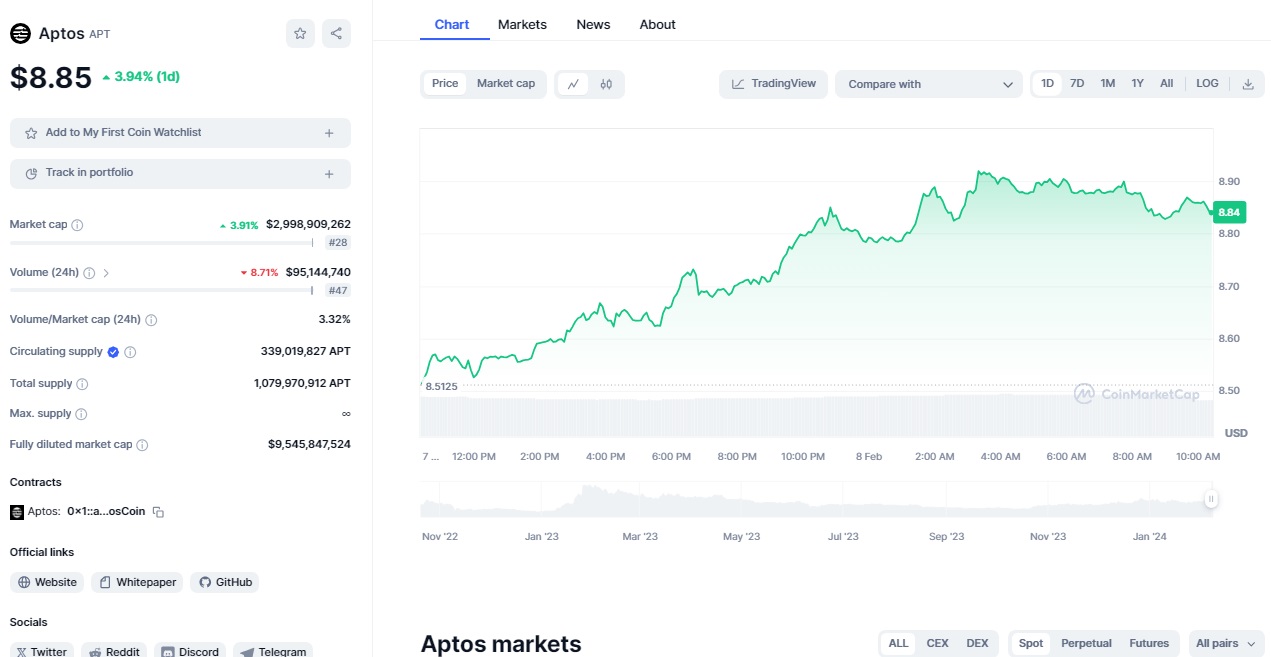This screenshot has width=1271, height=657.
Task: Set chart range to 1M
Action: [1108, 84]
